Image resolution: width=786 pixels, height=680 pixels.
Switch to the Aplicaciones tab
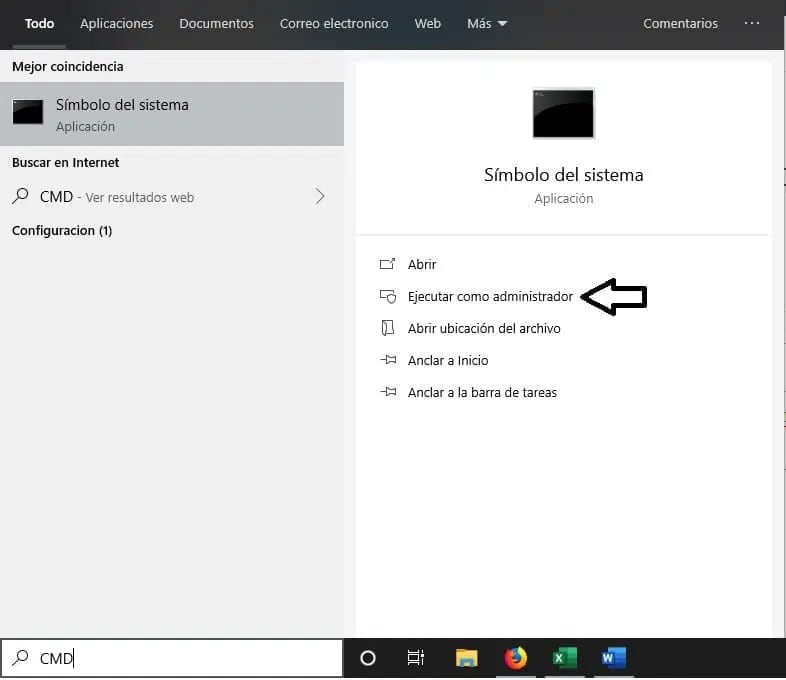point(117,24)
